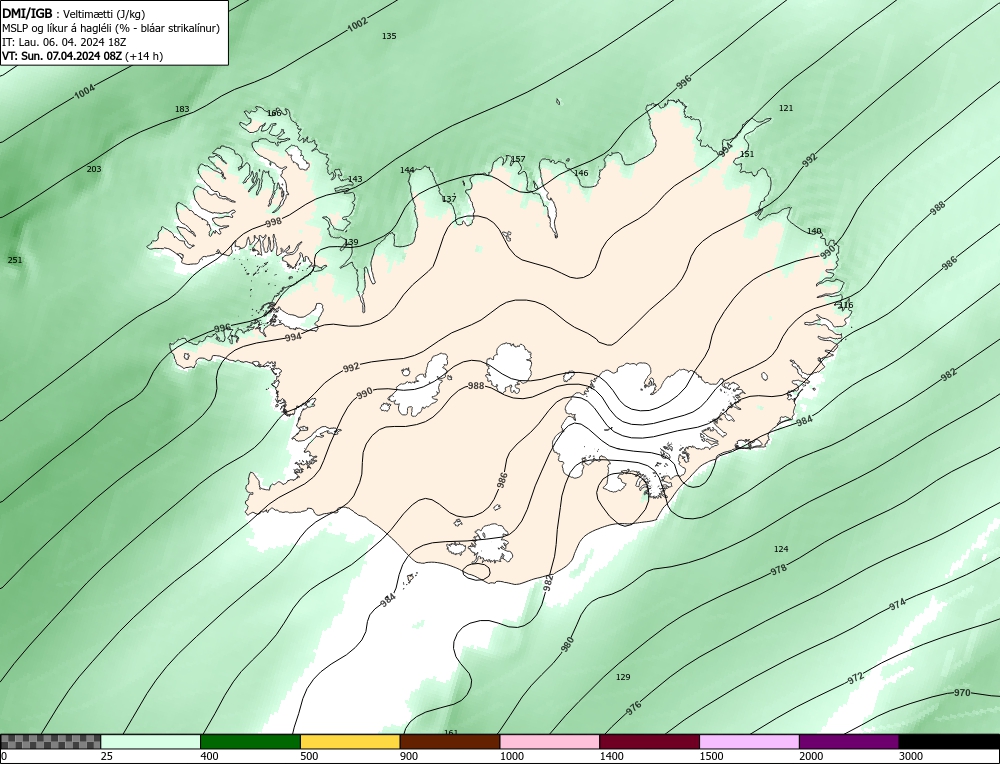
Task: Click the 1002 isobar label
Action: point(358,24)
